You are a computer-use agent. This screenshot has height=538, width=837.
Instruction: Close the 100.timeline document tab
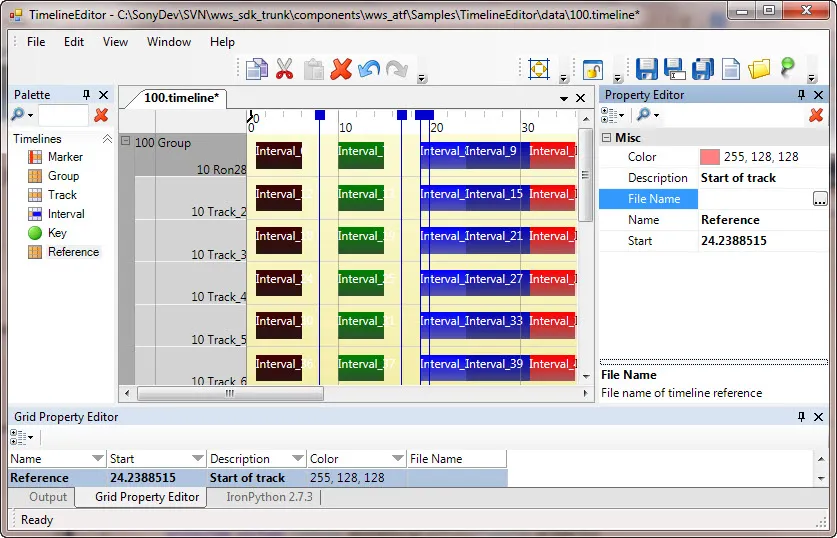pyautogui.click(x=580, y=98)
